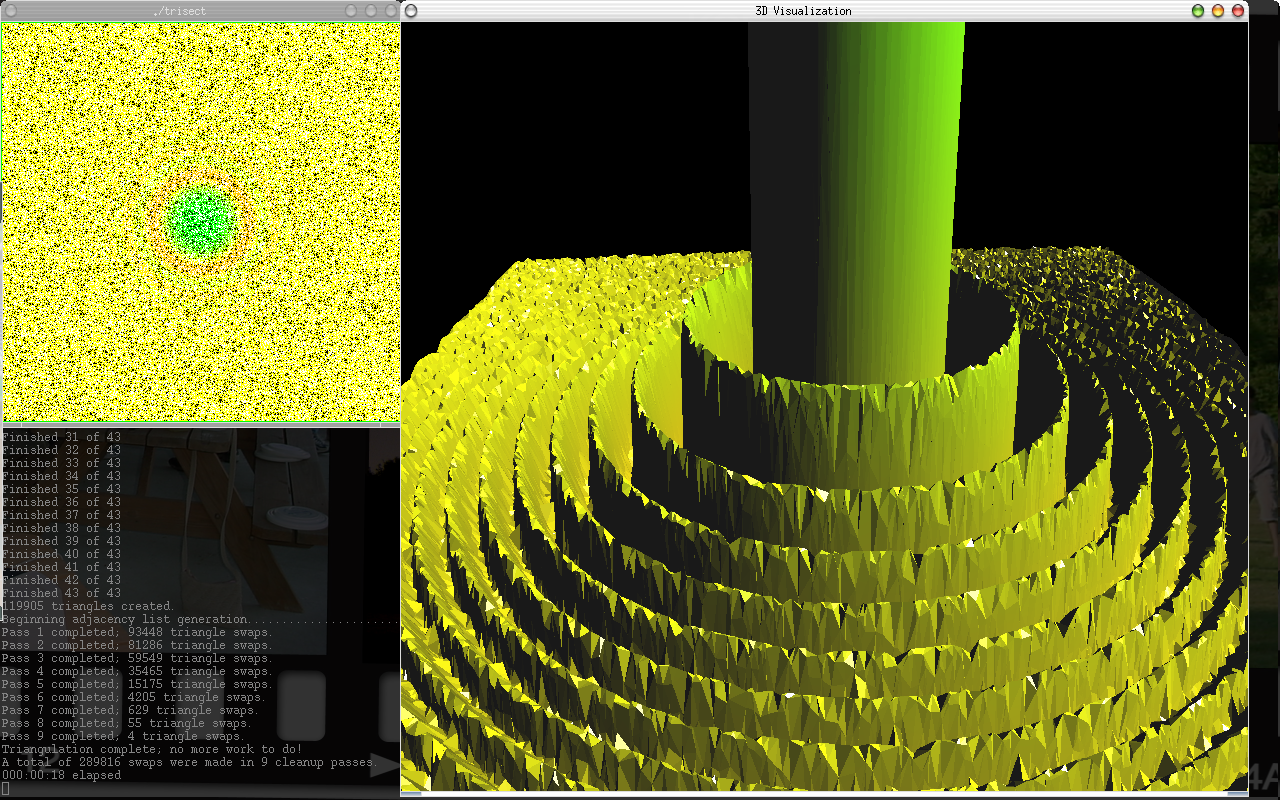This screenshot has height=800, width=1280.
Task: Open window menu button of ./trisect window
Action: point(11,10)
